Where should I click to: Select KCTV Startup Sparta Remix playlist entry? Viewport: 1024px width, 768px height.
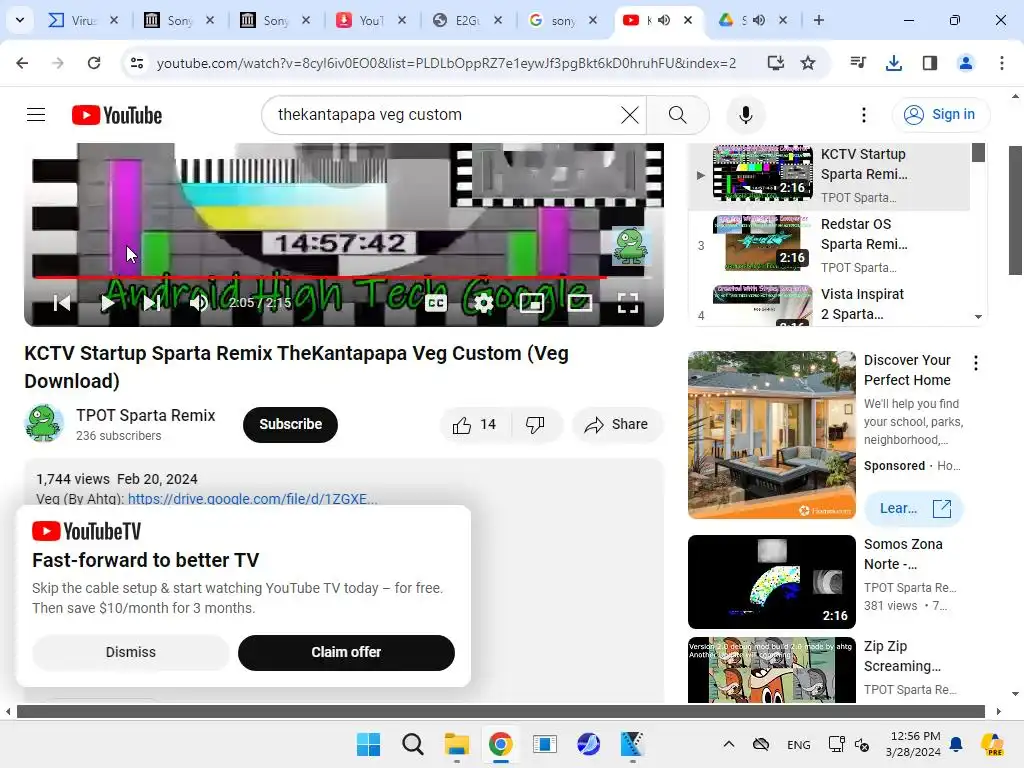(831, 175)
